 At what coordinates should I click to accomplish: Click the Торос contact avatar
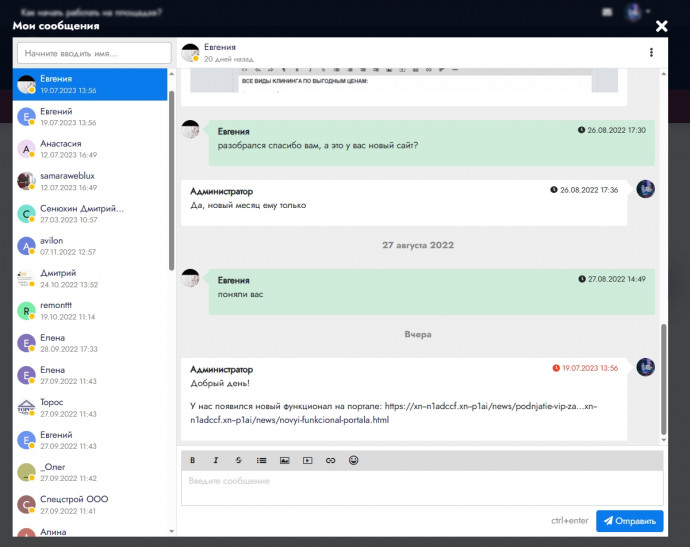(x=26, y=407)
